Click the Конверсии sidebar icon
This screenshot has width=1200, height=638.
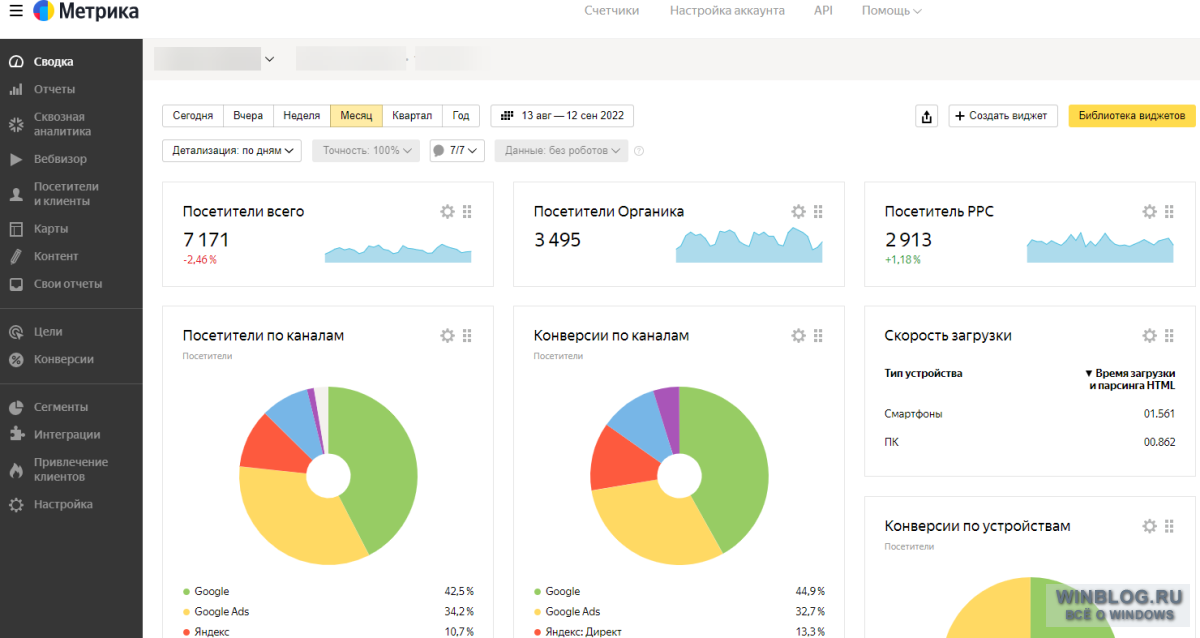pyautogui.click(x=16, y=359)
